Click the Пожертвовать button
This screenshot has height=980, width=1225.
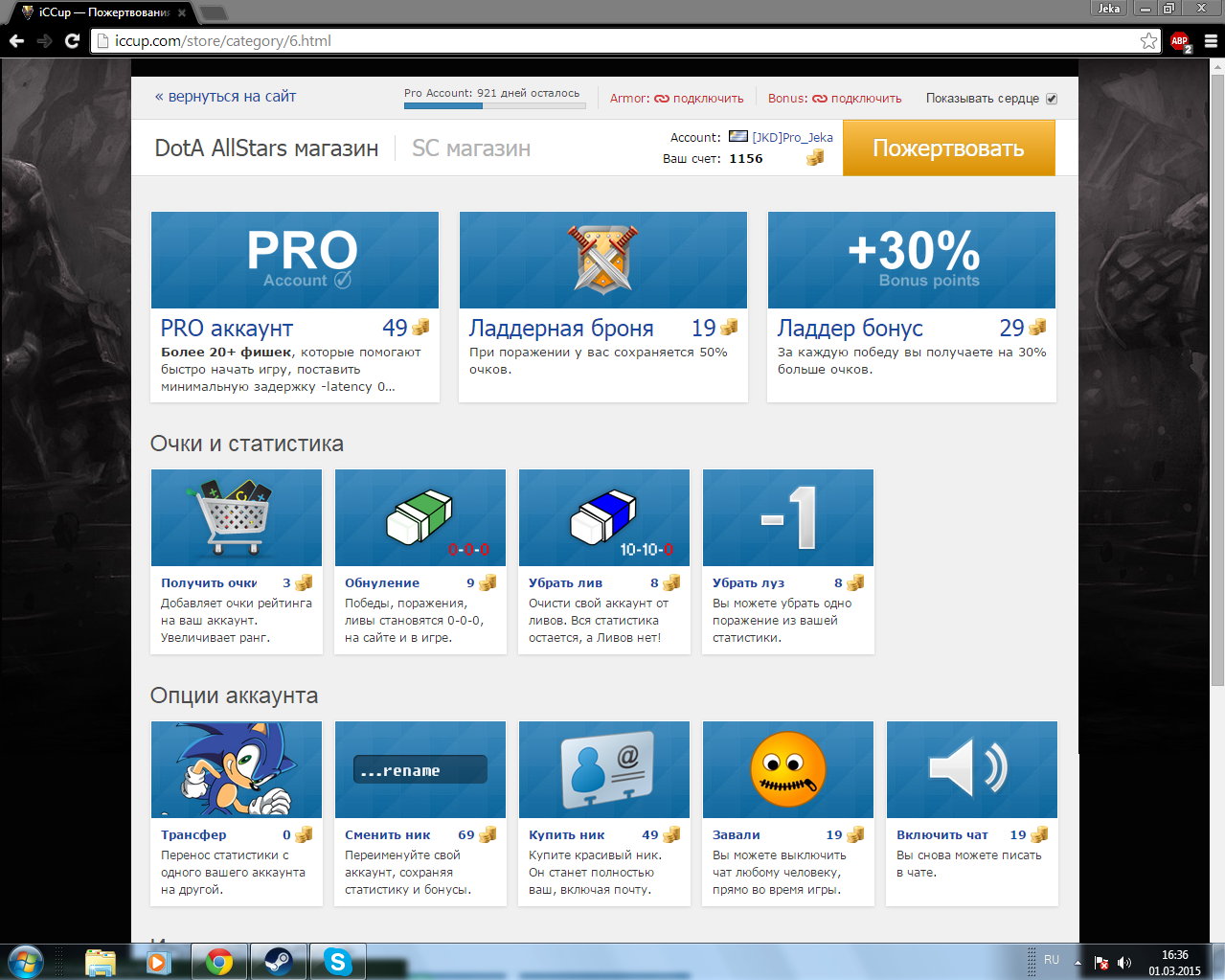click(x=948, y=148)
